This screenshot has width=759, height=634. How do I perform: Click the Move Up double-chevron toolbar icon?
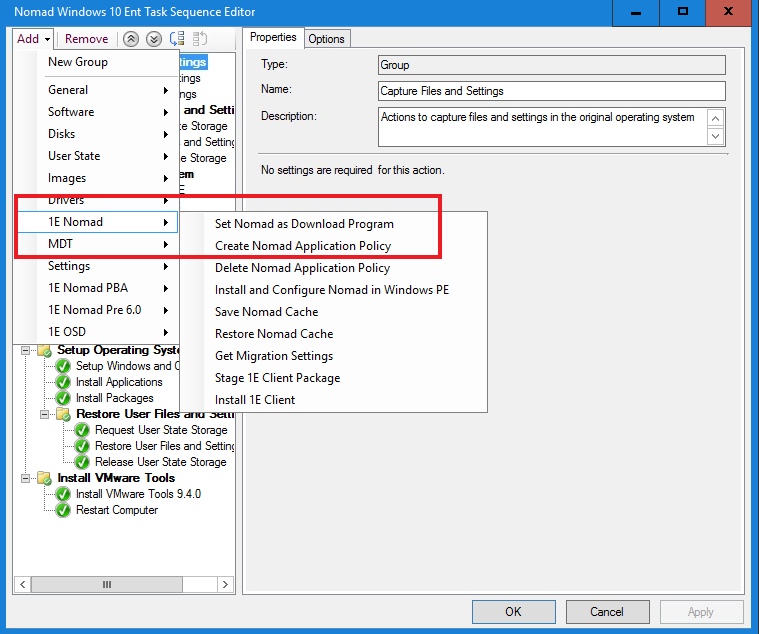[x=131, y=39]
